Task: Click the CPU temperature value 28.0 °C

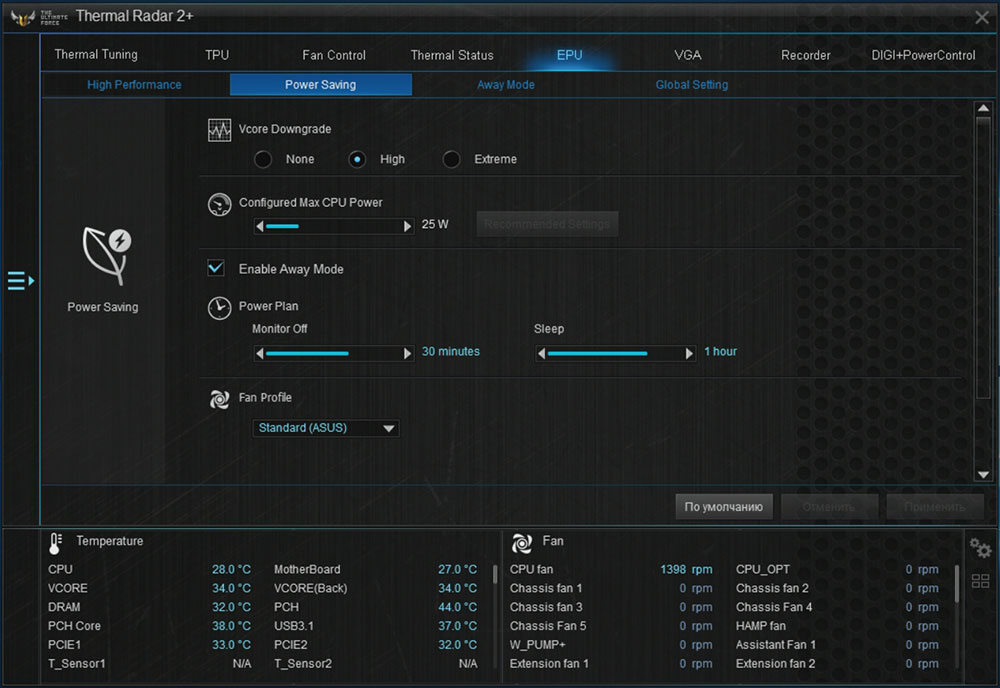Action: (x=231, y=569)
